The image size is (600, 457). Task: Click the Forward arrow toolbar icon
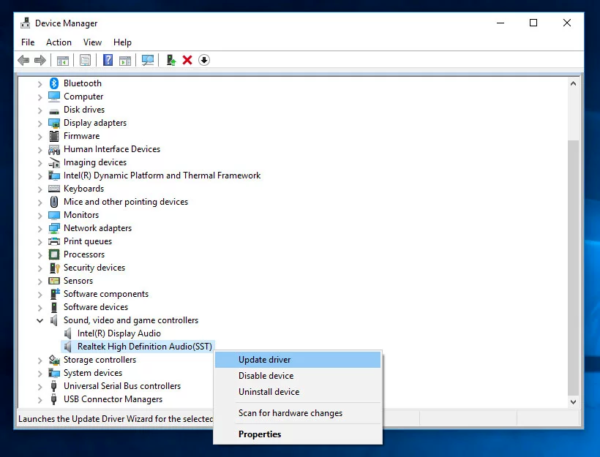click(40, 60)
